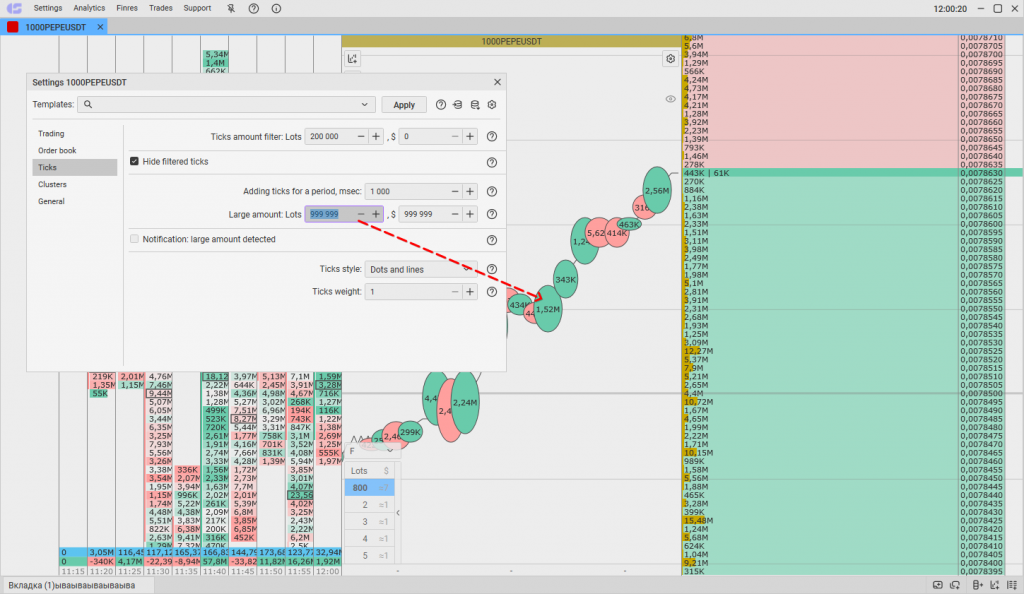
Task: Open help for Hide filtered ticks
Action: (x=492, y=163)
